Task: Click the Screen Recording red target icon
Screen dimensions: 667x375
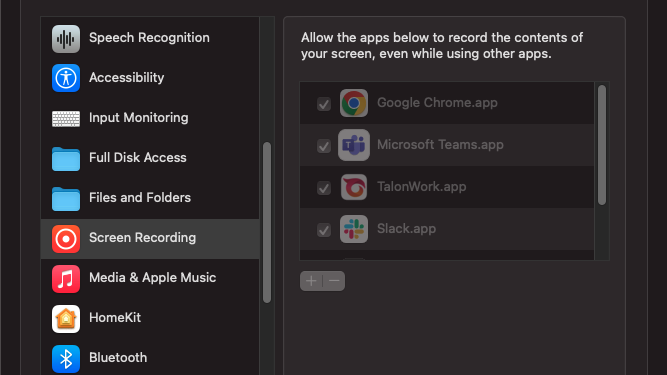Action: (x=66, y=239)
